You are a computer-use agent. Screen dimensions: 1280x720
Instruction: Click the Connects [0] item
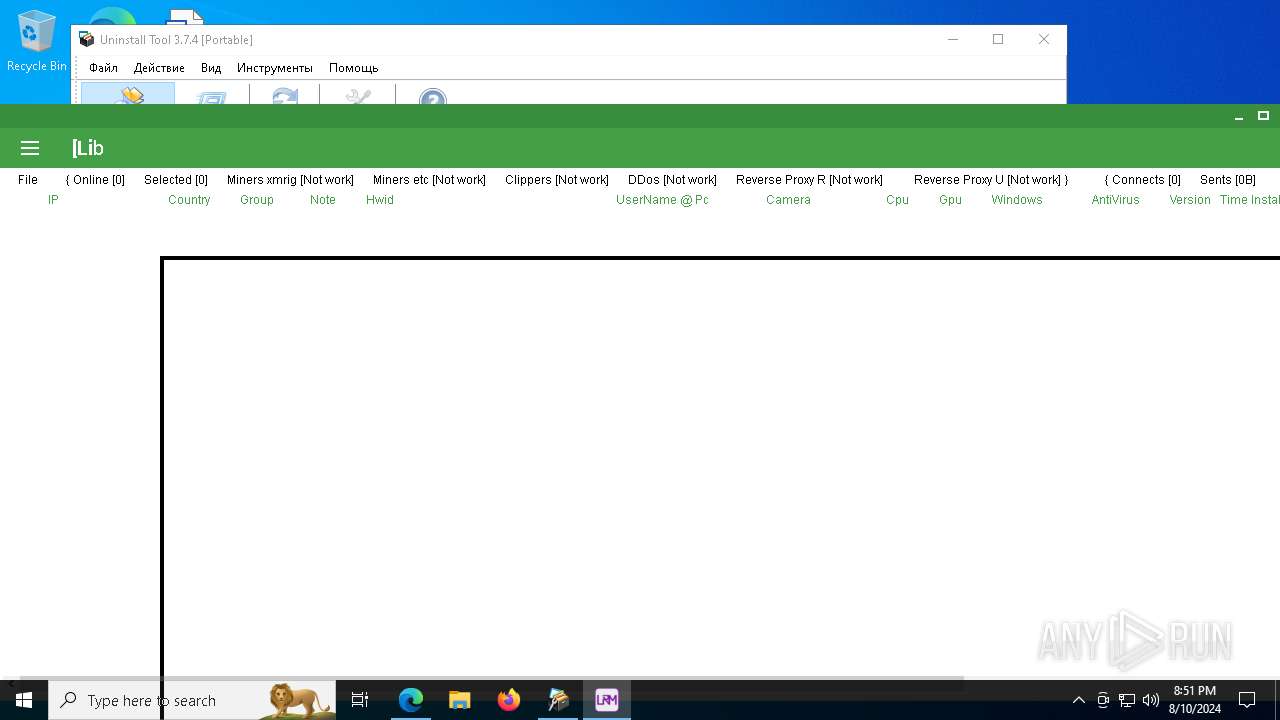[x=1142, y=180]
